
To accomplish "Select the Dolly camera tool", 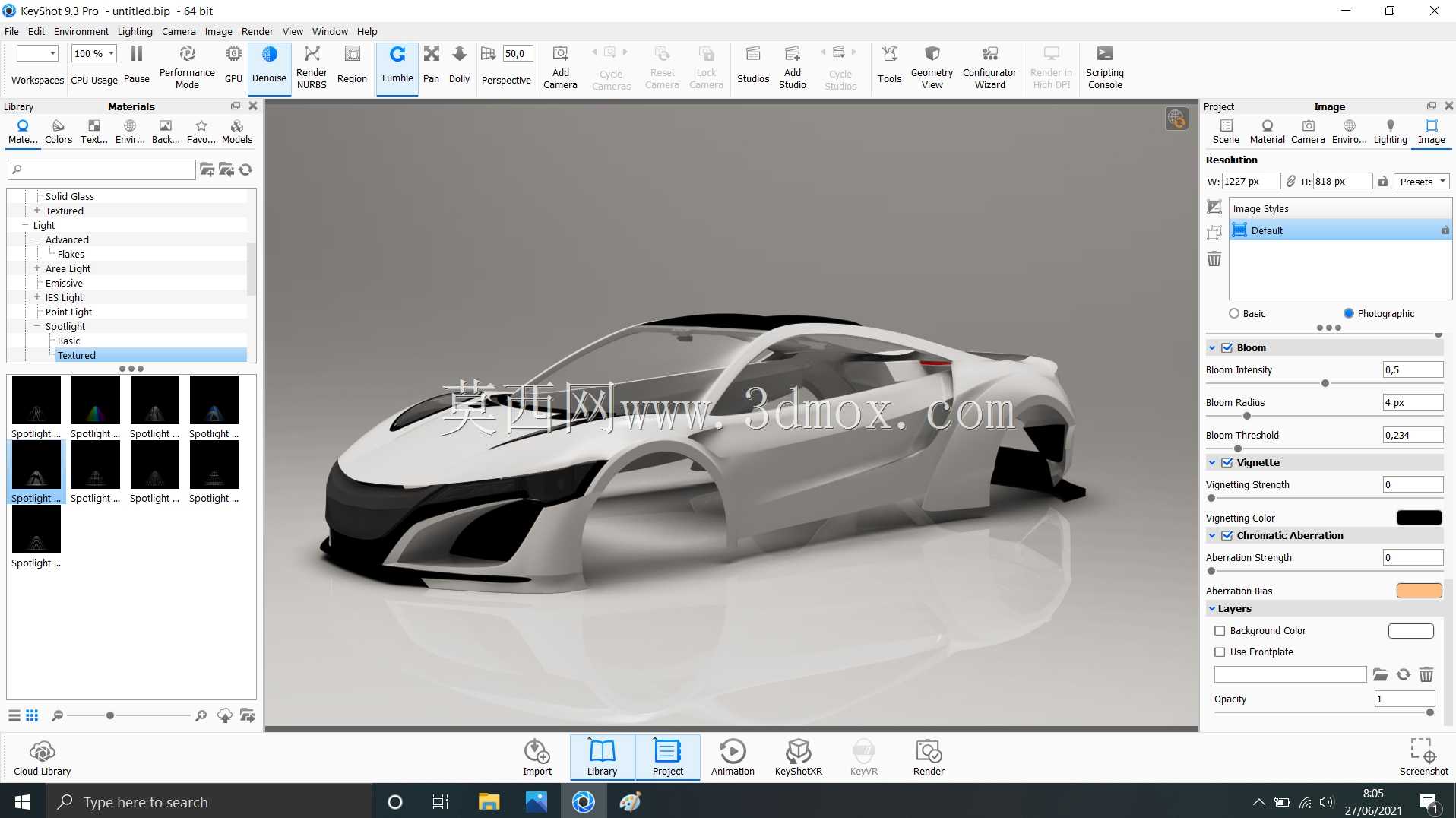I will pos(459,65).
